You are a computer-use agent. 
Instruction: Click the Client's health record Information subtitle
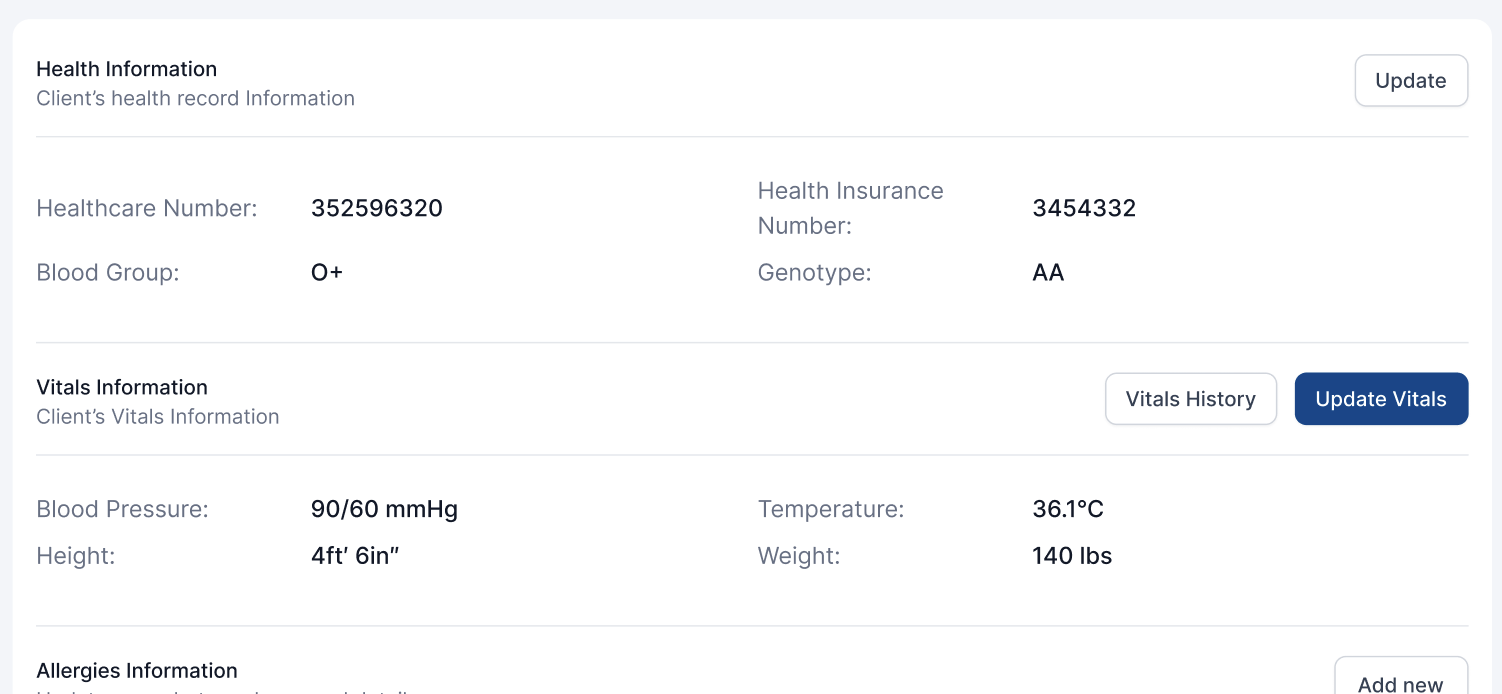[195, 98]
